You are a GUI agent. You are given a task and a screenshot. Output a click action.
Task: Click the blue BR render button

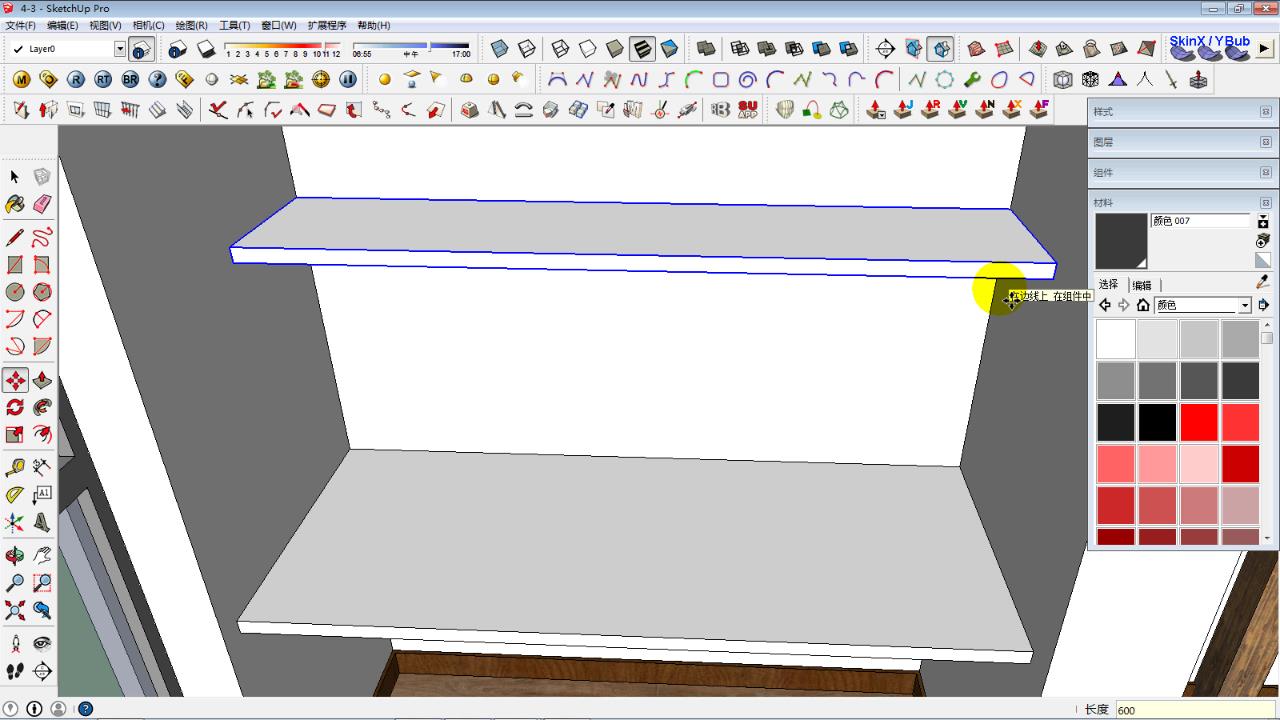(x=130, y=79)
